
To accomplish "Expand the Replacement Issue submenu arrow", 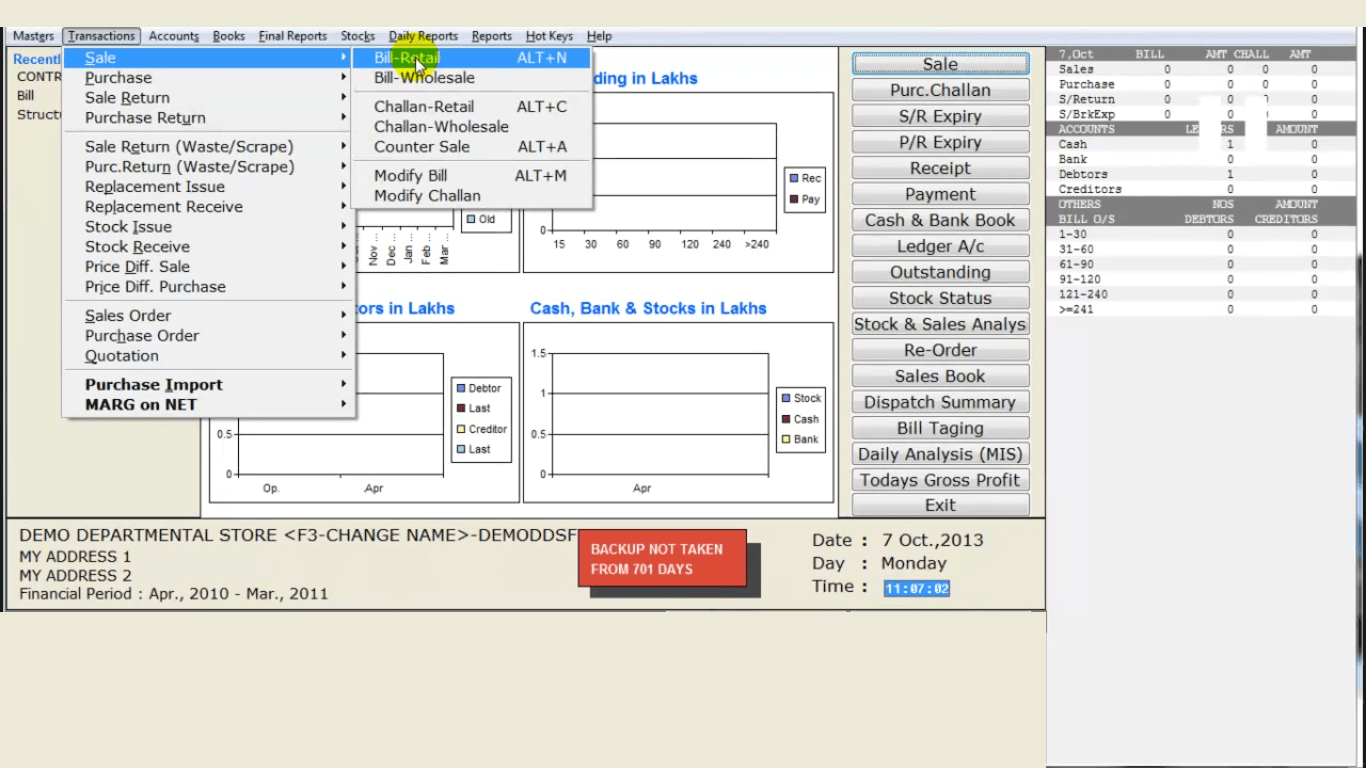I will (343, 187).
